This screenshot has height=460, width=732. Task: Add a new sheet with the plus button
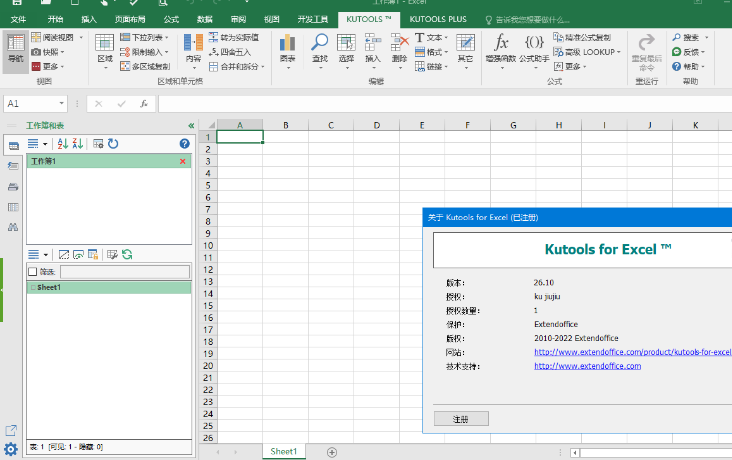pyautogui.click(x=332, y=452)
